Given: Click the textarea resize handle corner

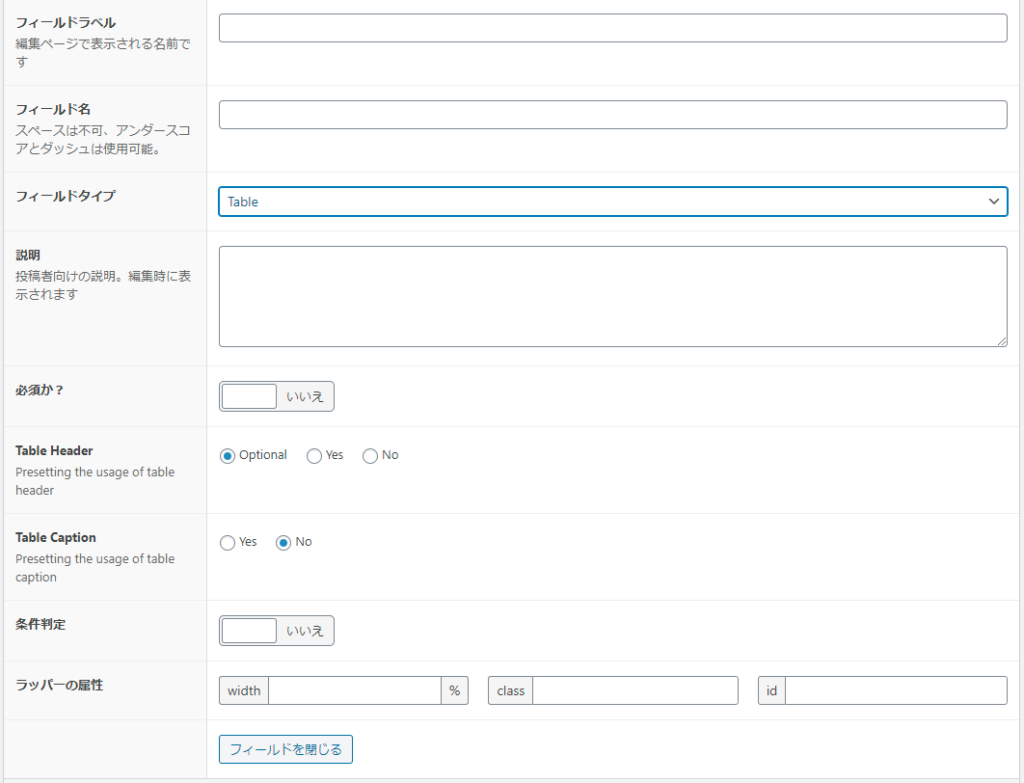Looking at the screenshot, I should (x=1004, y=342).
